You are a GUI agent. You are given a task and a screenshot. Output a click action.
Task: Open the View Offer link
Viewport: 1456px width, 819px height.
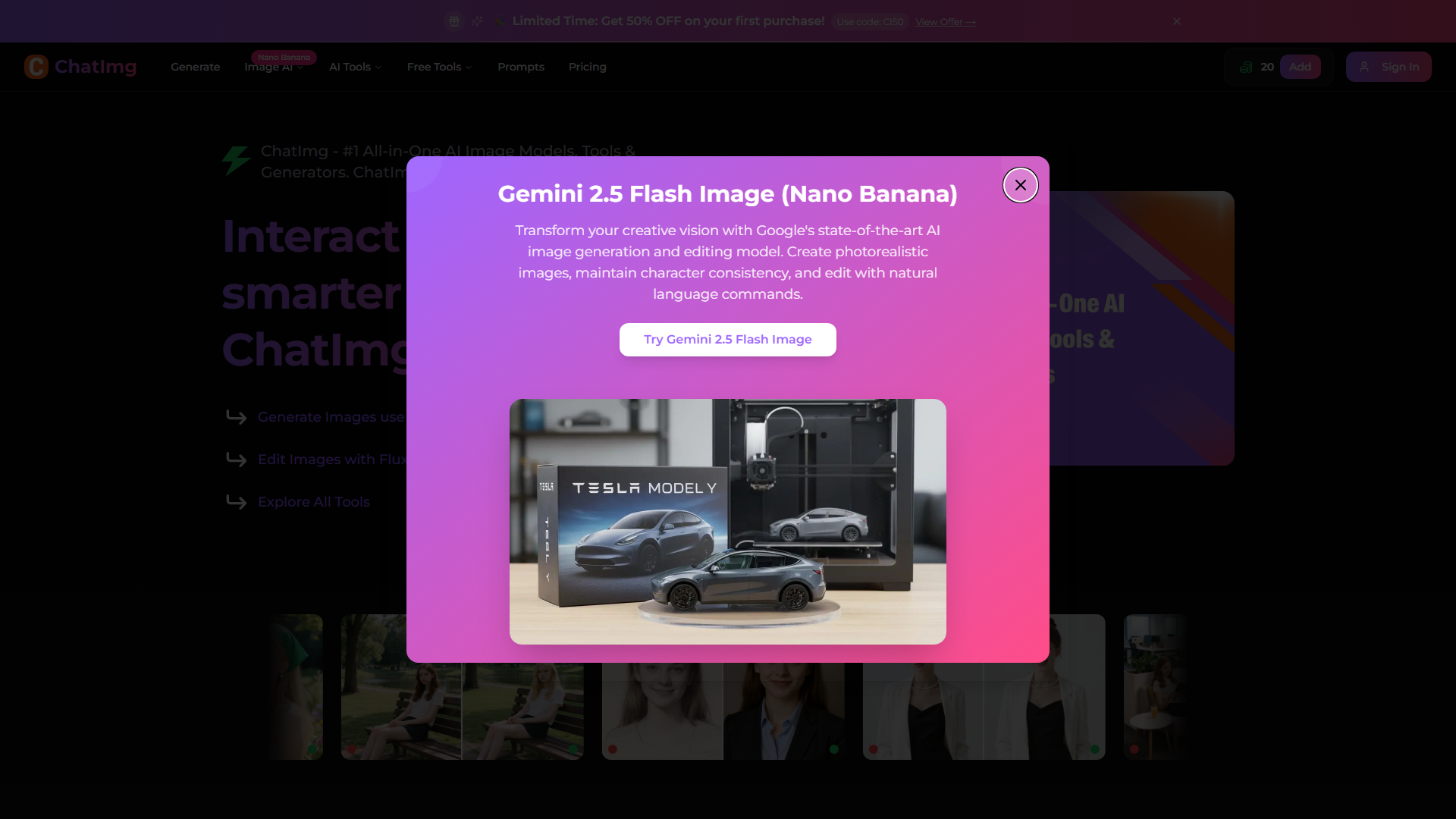945,21
